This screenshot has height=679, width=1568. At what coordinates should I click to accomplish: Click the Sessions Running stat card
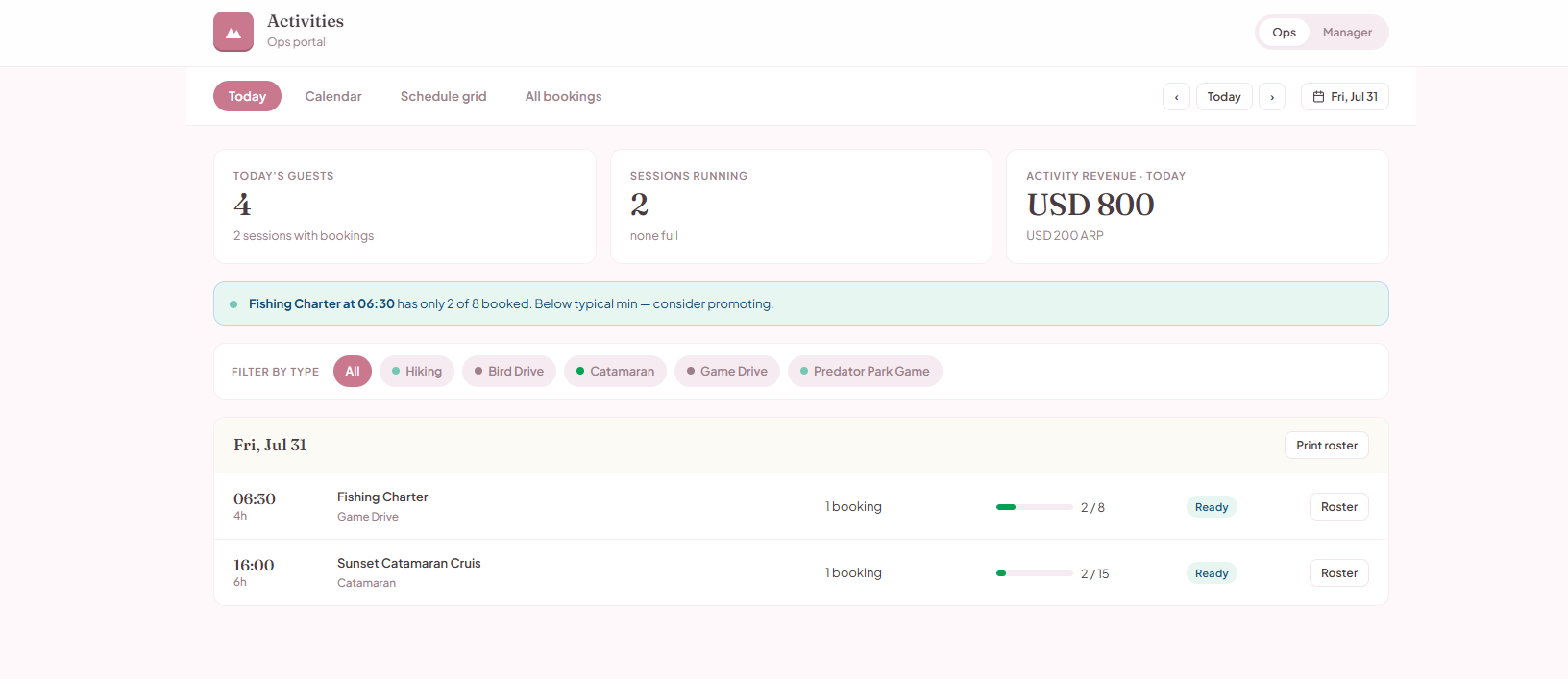click(x=801, y=206)
